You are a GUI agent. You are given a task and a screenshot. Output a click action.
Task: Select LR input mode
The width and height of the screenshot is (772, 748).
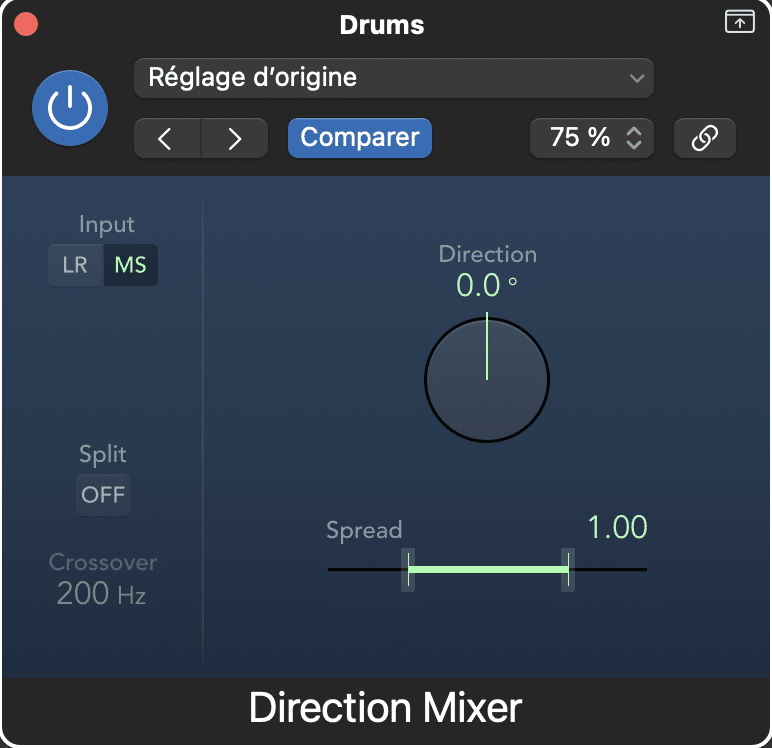(x=75, y=265)
